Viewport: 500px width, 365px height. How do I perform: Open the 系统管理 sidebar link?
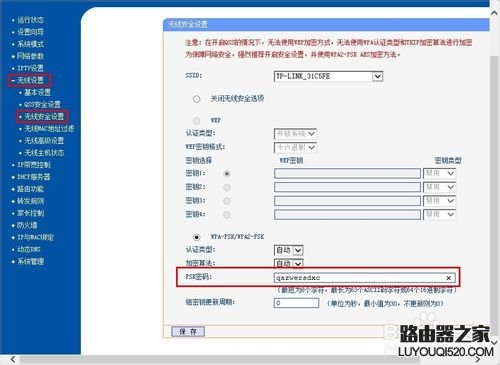pyautogui.click(x=30, y=261)
